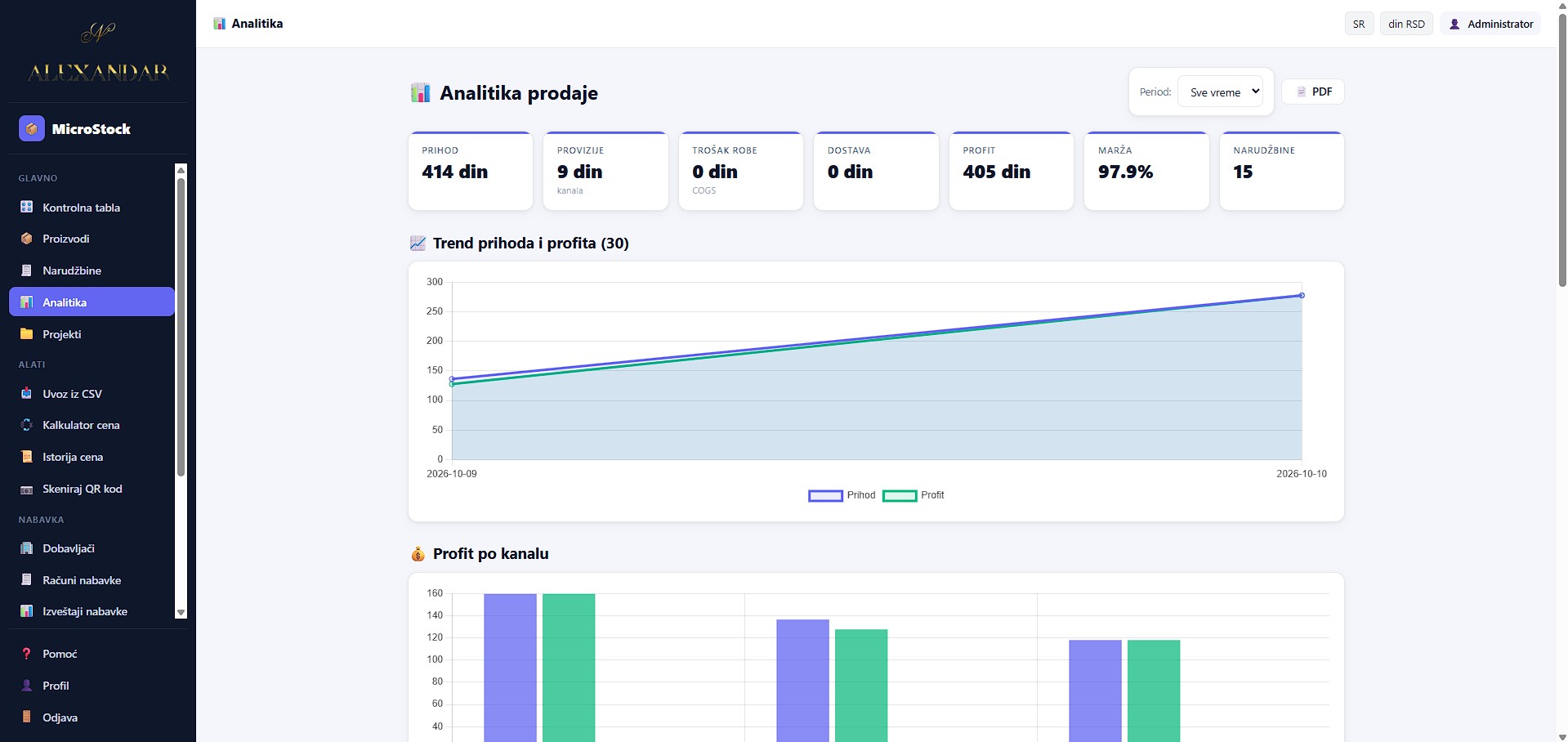Click the sidebar scrollbar up arrow
Screen dimensions: 1568x742
point(181,170)
